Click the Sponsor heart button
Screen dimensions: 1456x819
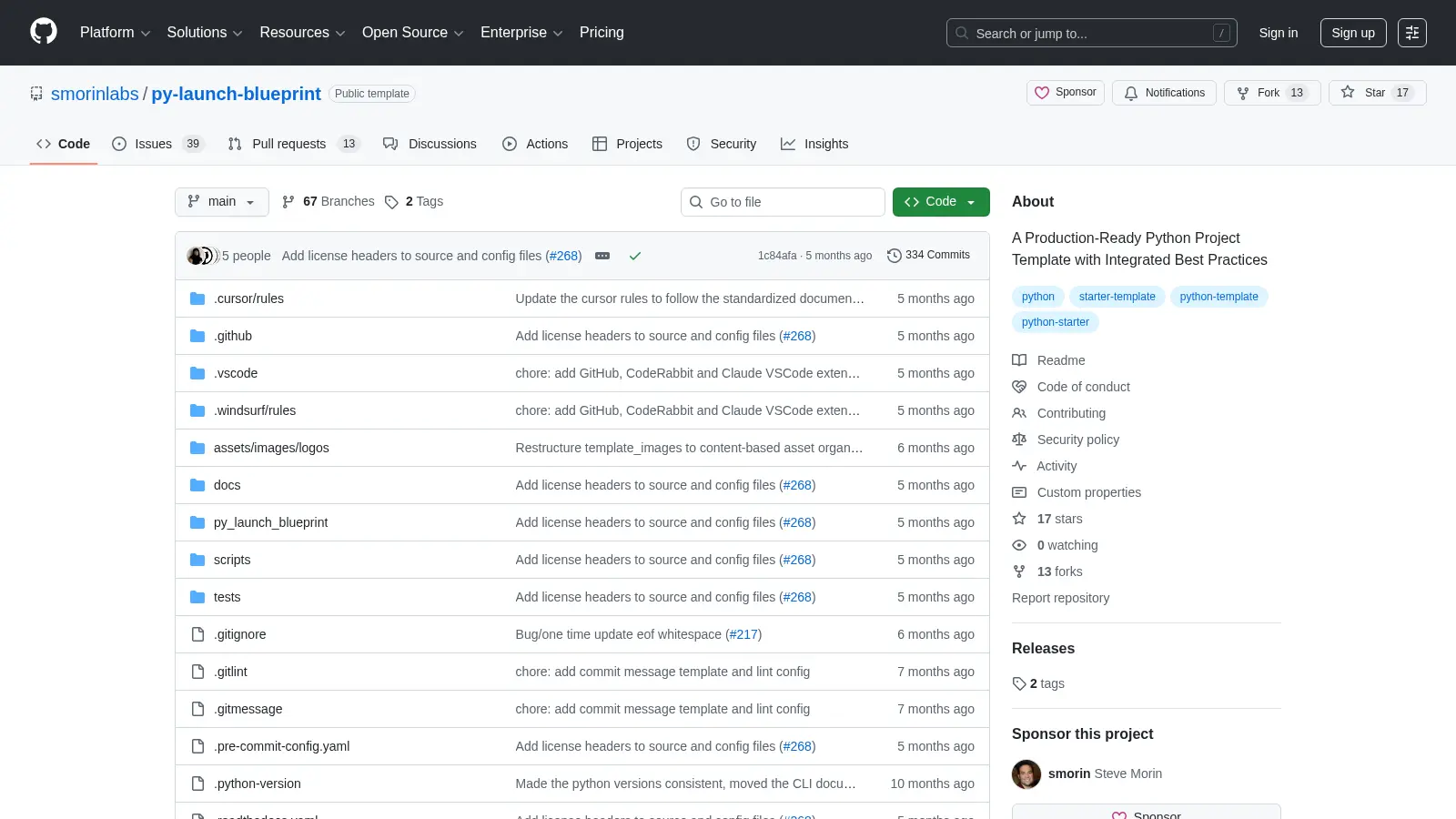tap(1066, 93)
